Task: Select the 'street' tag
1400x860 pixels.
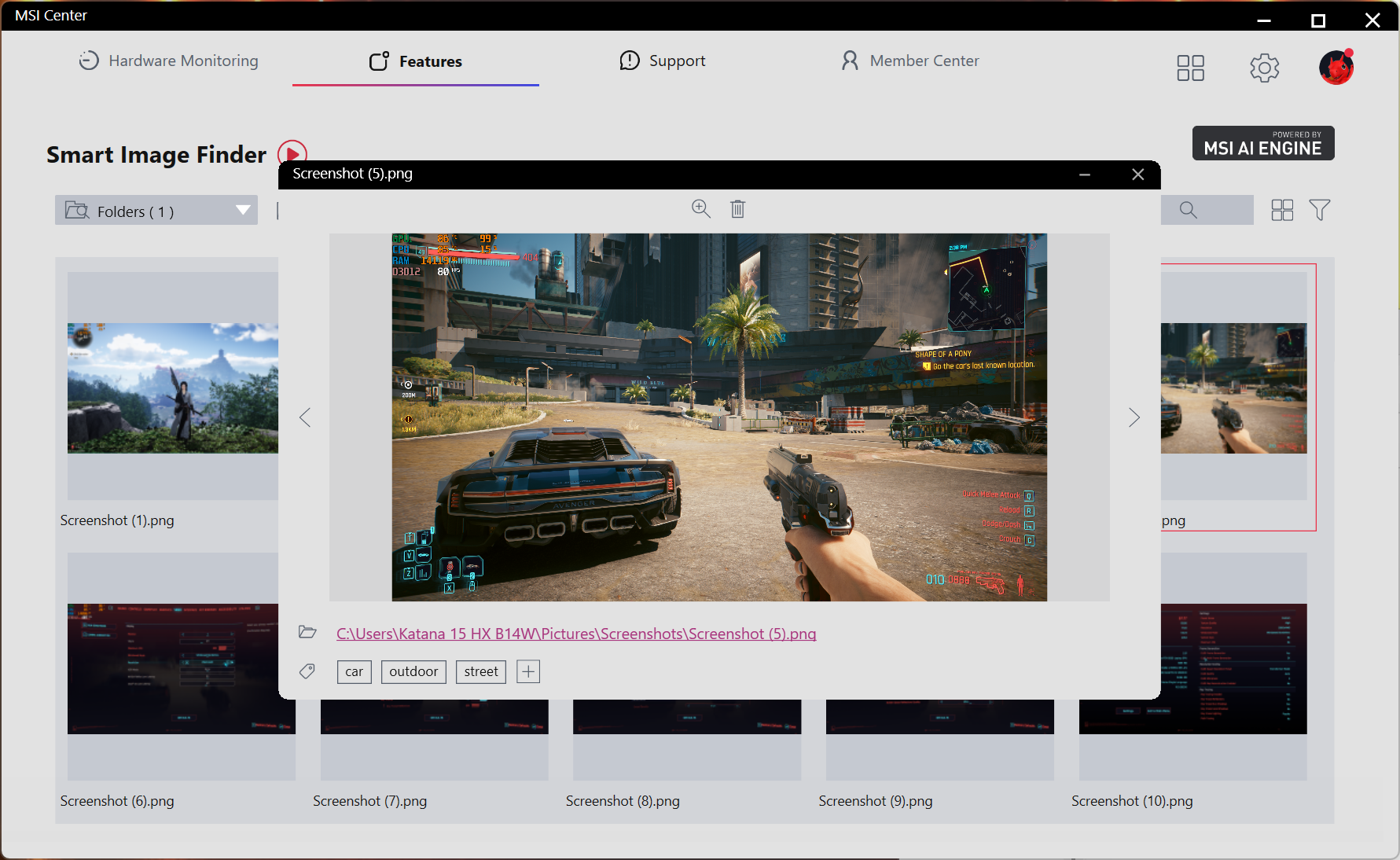Action: pyautogui.click(x=481, y=671)
